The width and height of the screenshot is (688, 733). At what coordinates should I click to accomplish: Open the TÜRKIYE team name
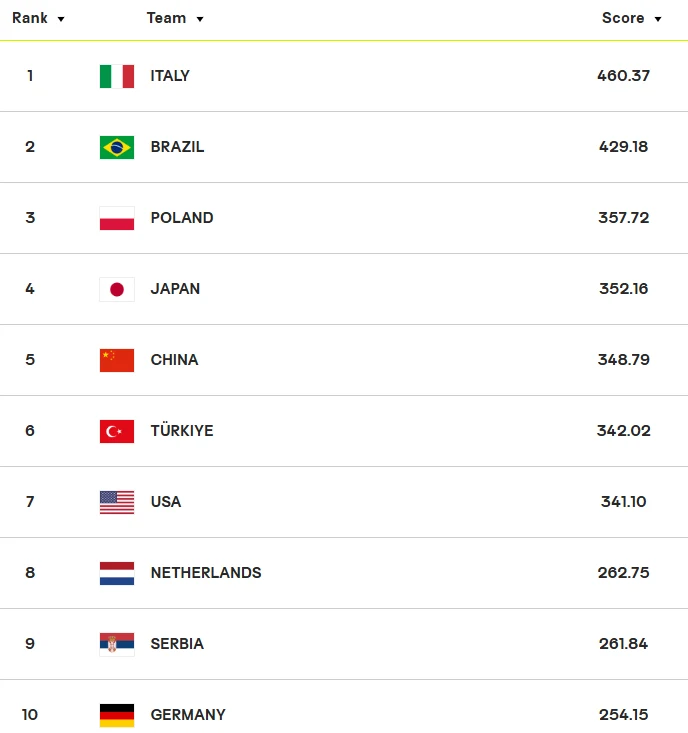pos(182,430)
